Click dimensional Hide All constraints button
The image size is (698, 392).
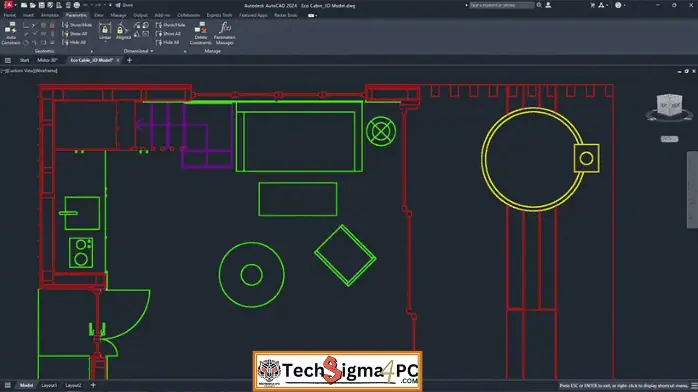point(167,42)
